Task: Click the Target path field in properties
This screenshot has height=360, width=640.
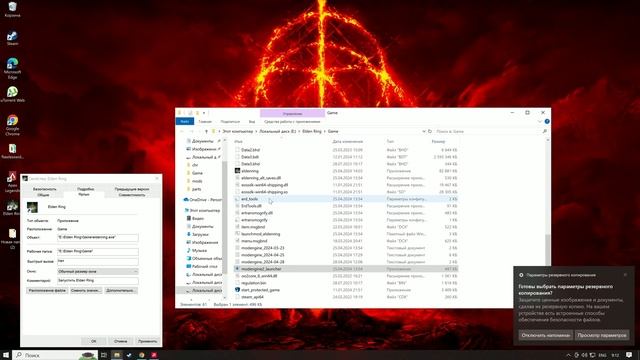Action: [x=98, y=238]
